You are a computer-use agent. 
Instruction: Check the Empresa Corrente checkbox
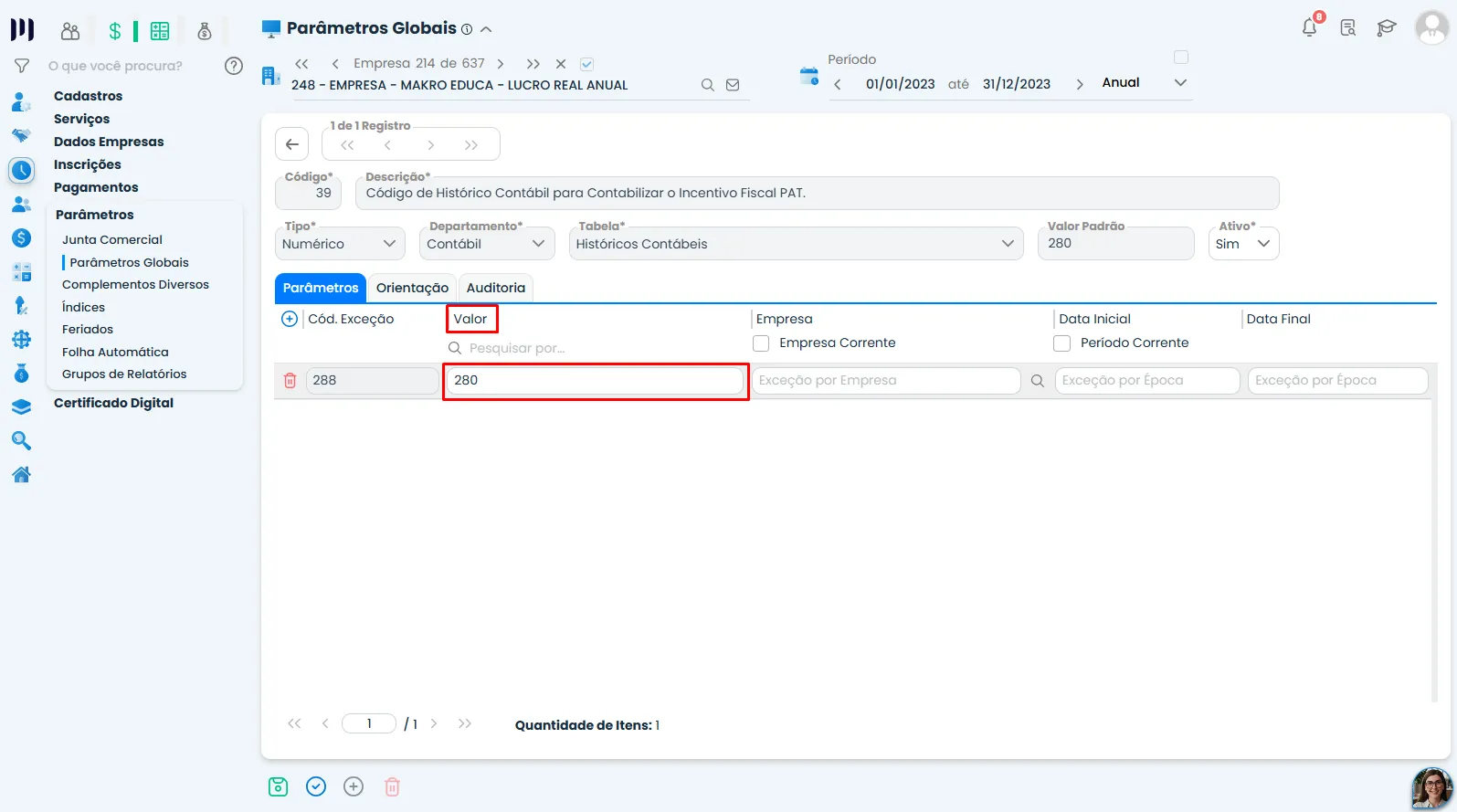point(761,343)
